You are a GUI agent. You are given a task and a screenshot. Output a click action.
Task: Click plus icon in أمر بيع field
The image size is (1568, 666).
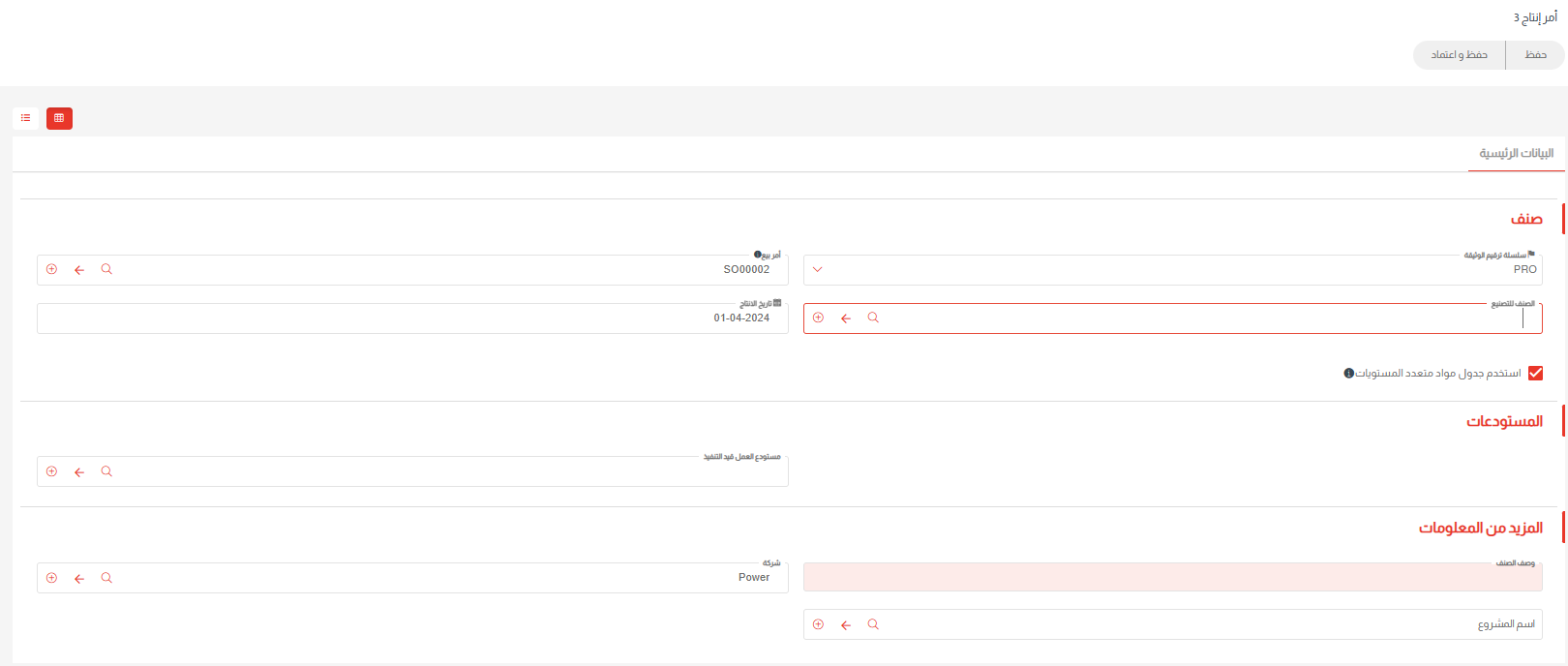pyautogui.click(x=52, y=269)
